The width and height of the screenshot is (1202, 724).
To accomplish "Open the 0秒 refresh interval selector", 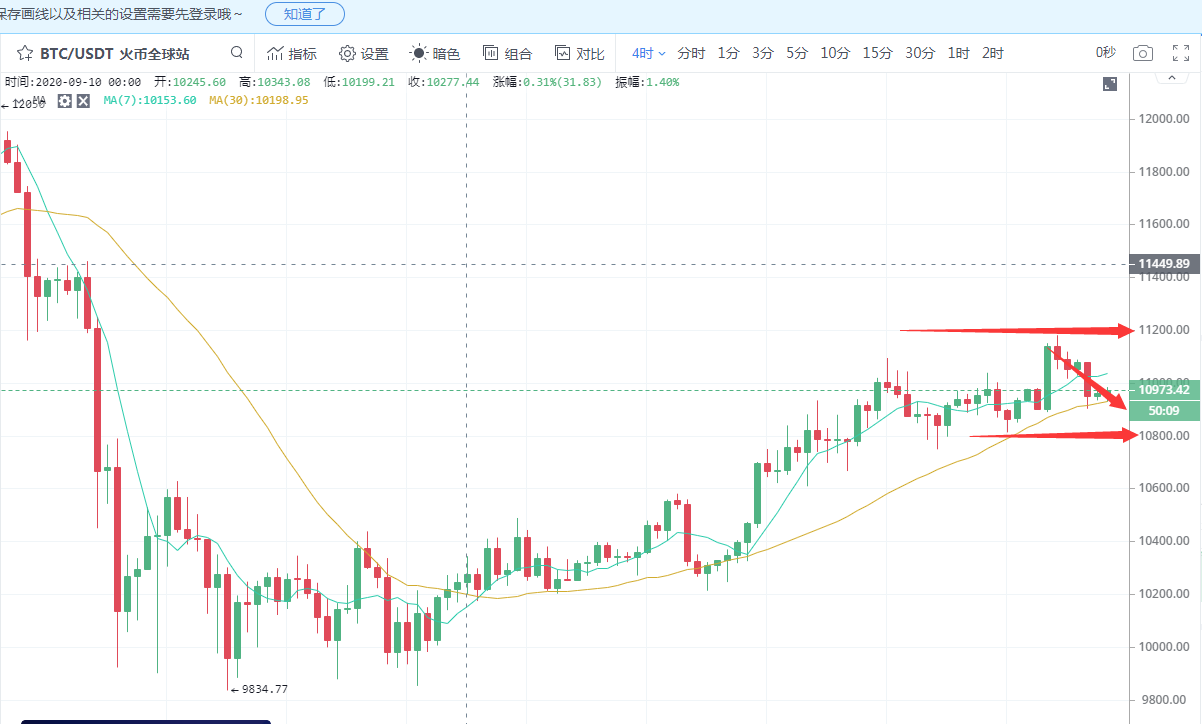I will 1105,53.
